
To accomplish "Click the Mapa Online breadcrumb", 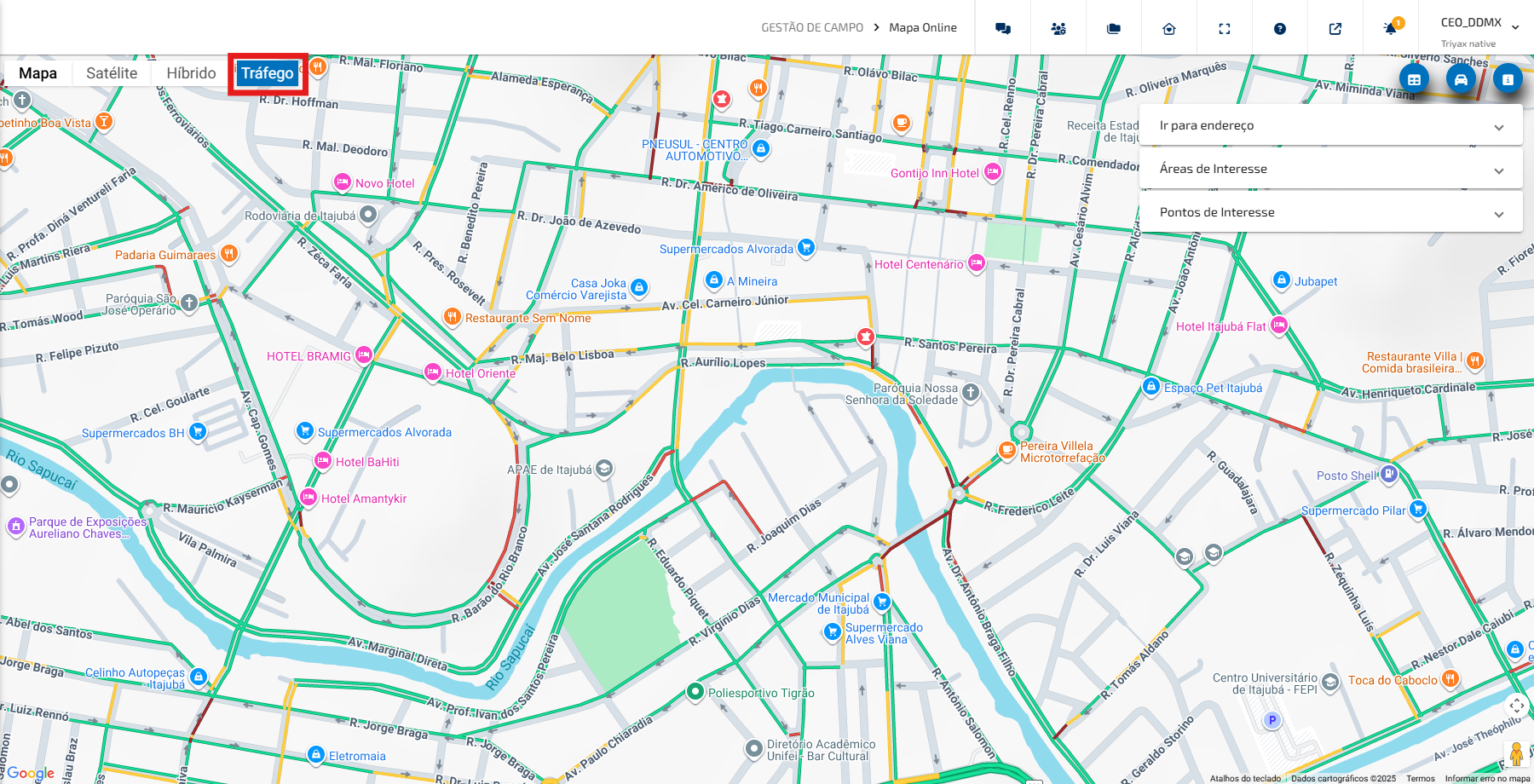I will 923,27.
